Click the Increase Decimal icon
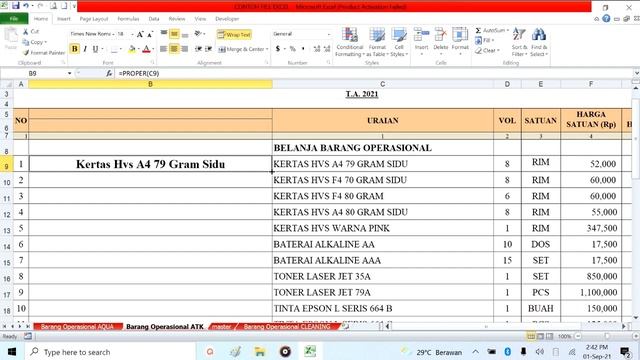 click(x=317, y=49)
